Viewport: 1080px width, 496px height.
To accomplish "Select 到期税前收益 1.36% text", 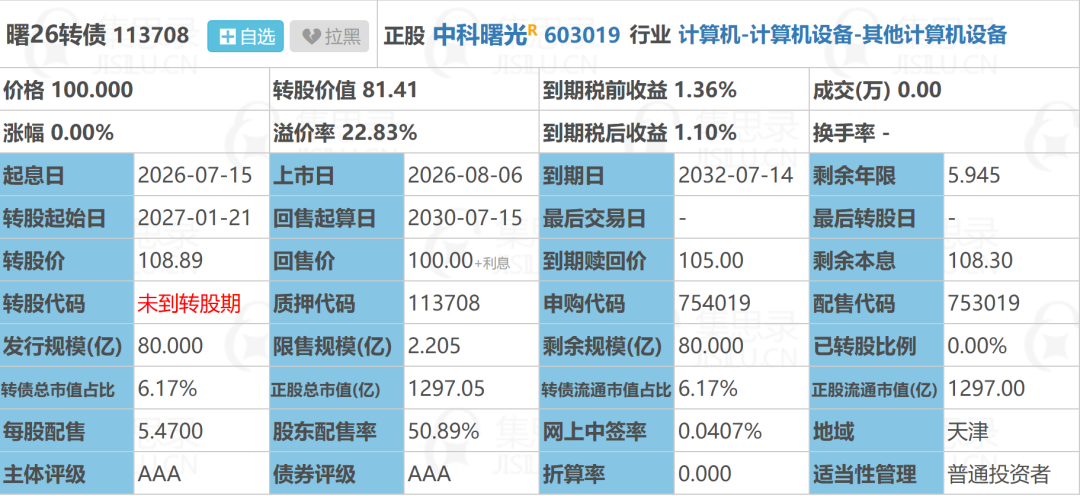I will pyautogui.click(x=640, y=90).
